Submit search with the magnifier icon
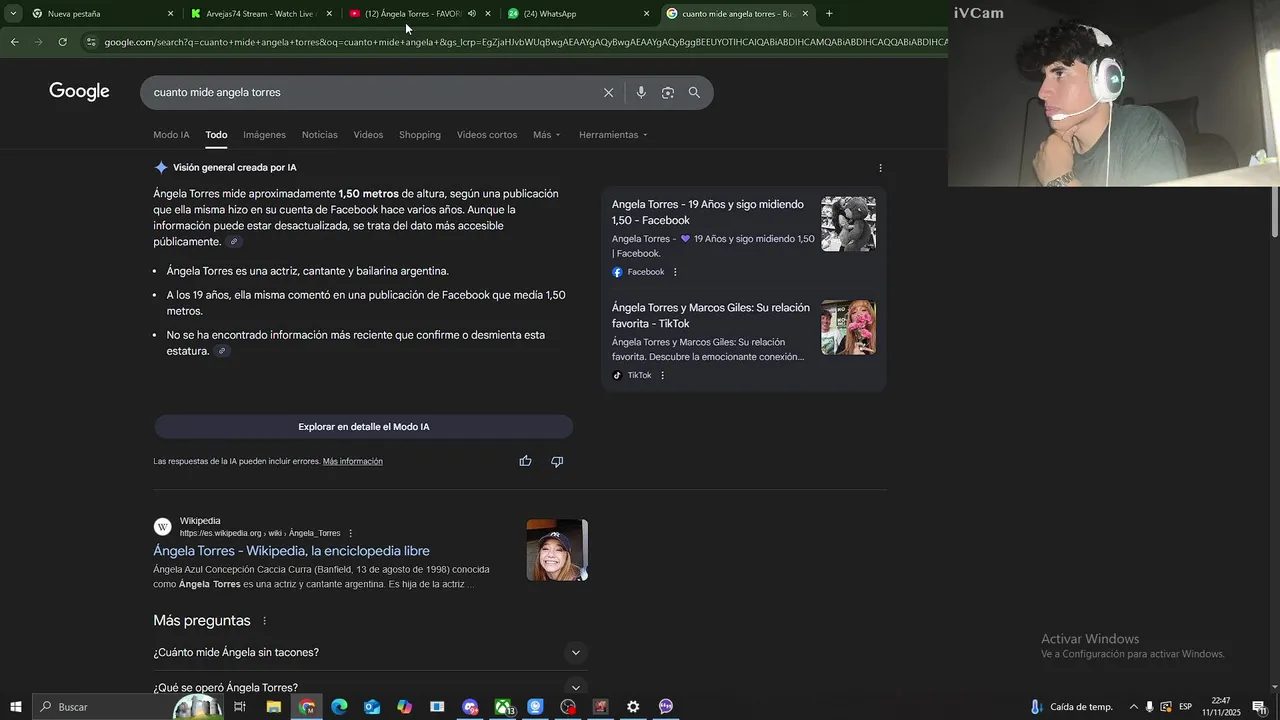1280x720 pixels. pos(694,92)
